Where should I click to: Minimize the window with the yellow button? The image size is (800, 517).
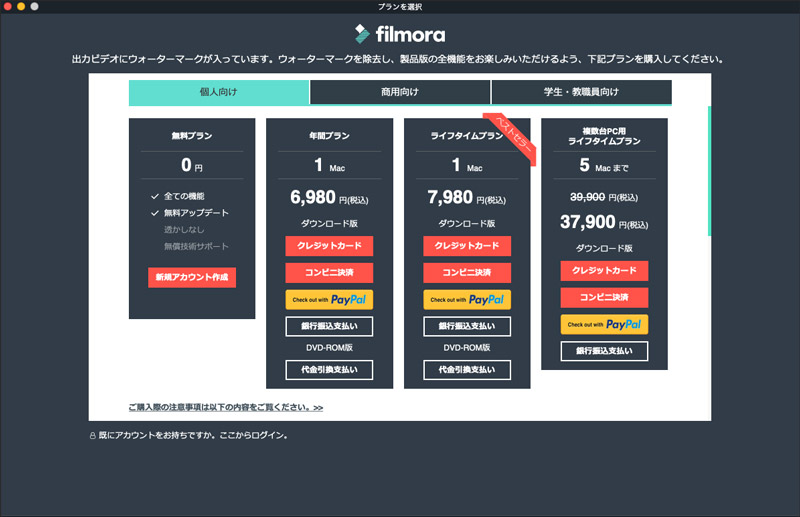(21, 6)
